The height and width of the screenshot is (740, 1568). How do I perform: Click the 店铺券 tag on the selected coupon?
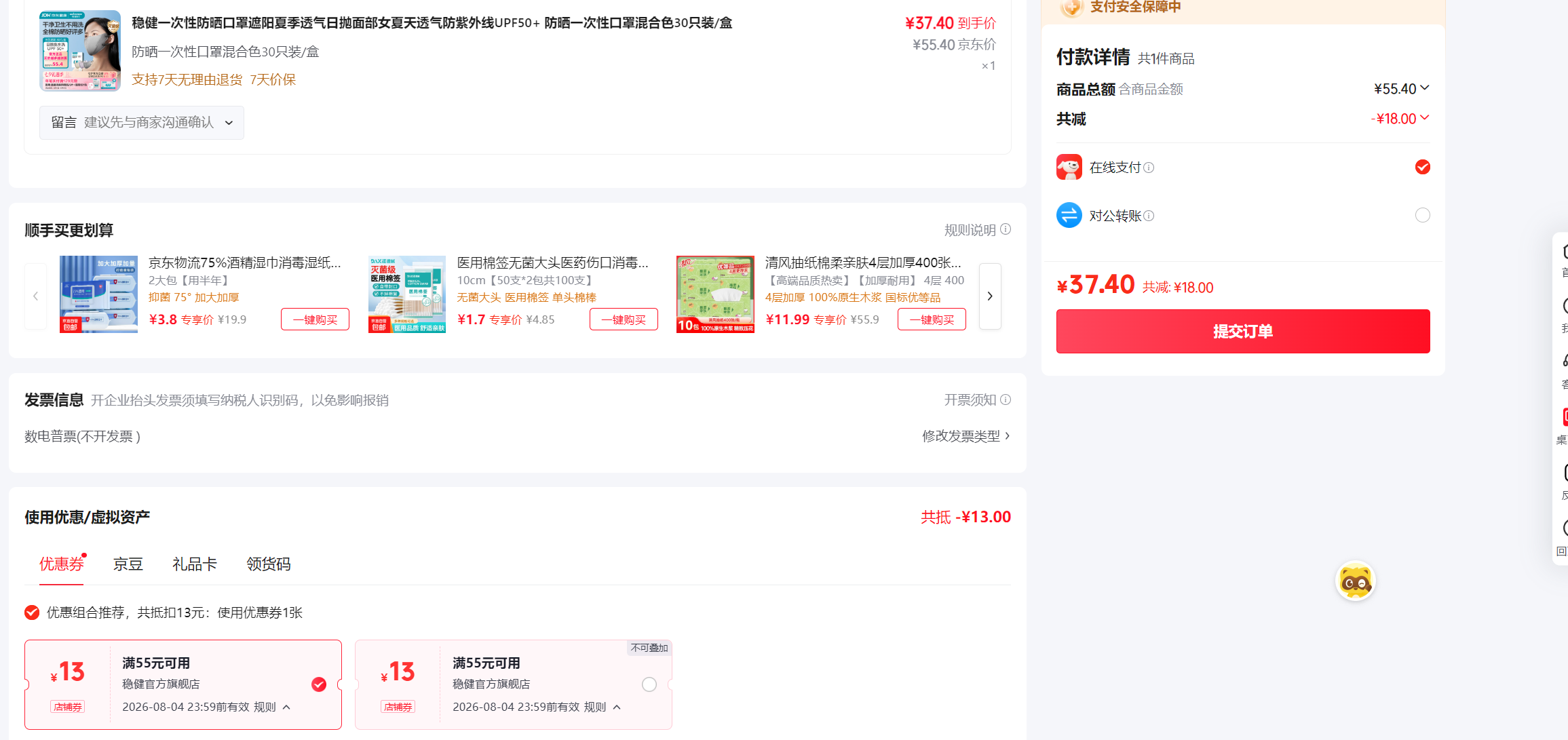[68, 707]
